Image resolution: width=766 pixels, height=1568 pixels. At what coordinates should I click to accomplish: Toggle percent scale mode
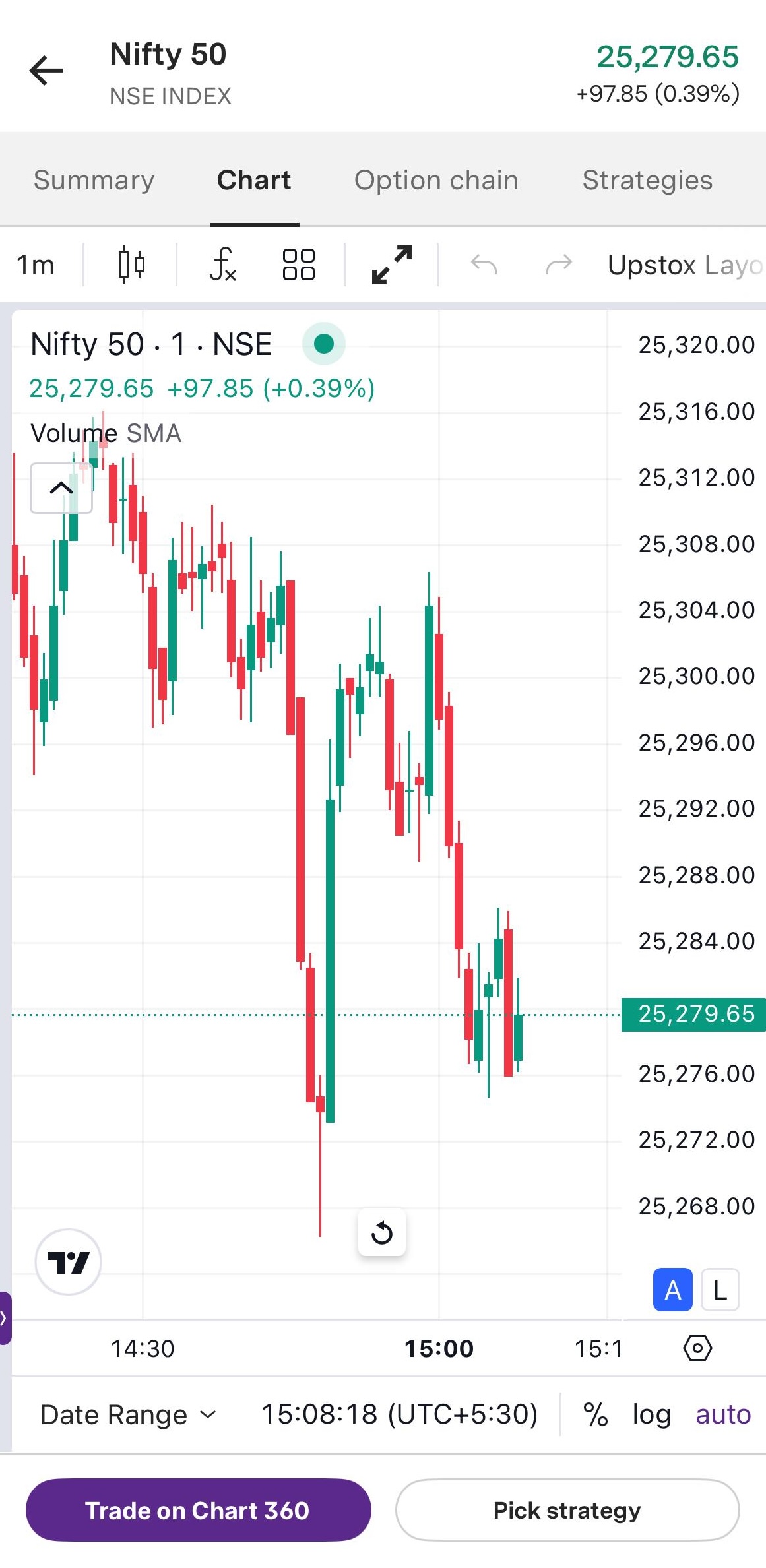595,1414
